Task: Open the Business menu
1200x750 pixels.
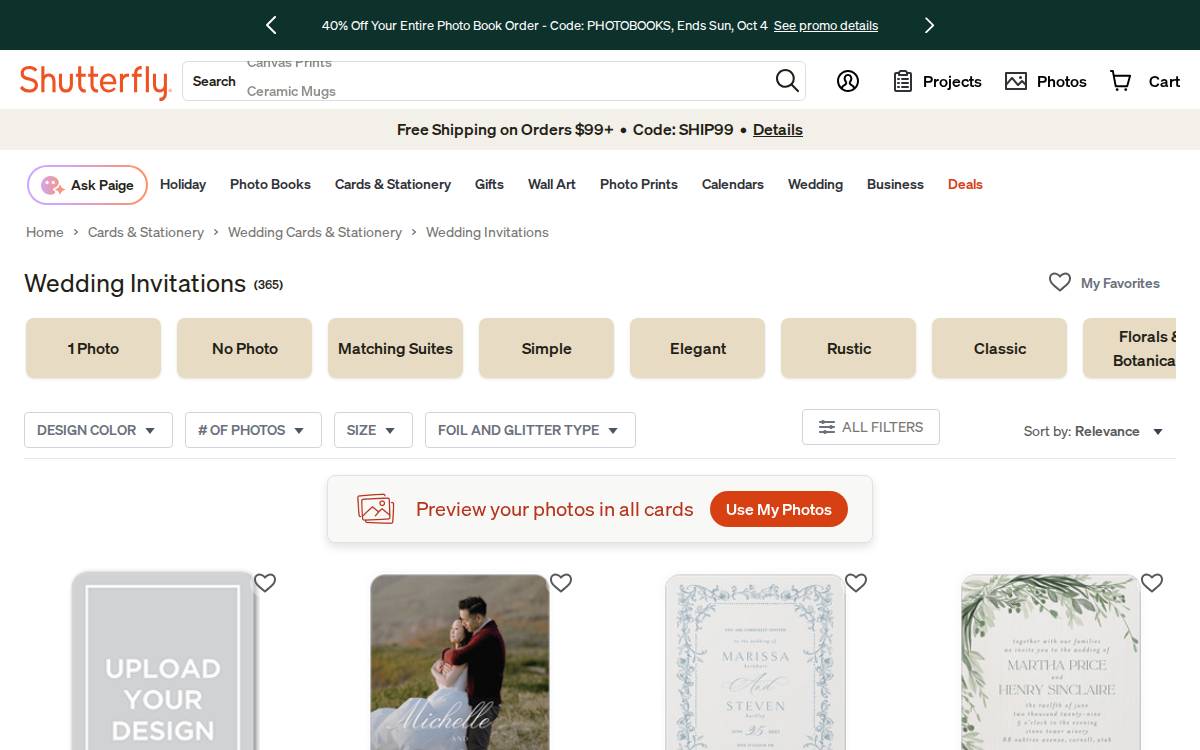Action: click(x=895, y=184)
